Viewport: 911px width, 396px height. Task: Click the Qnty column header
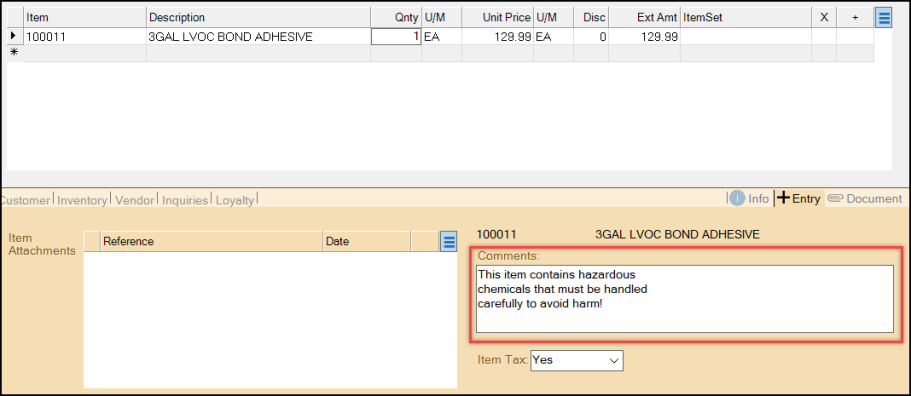point(396,17)
